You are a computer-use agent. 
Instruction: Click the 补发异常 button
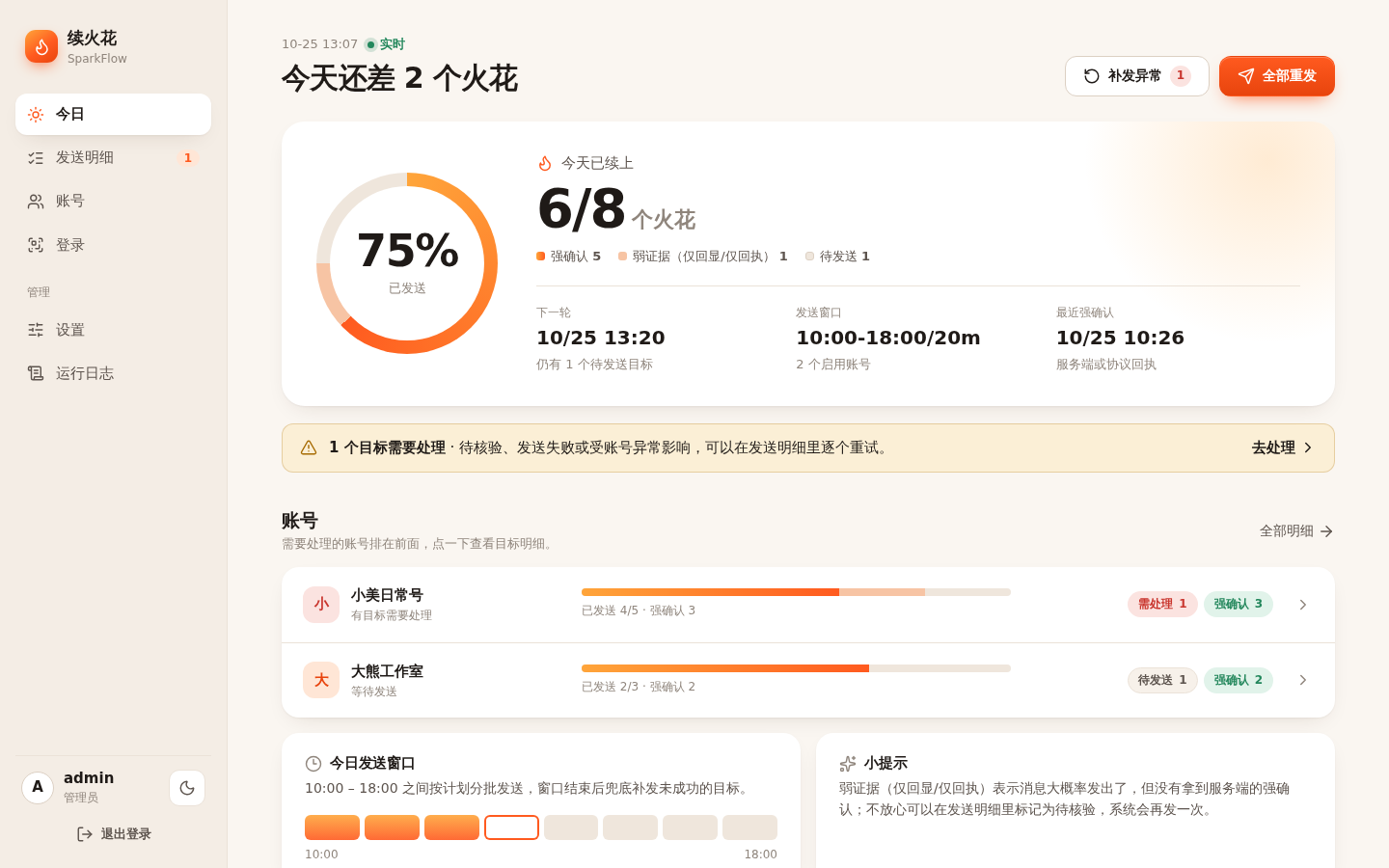pyautogui.click(x=1136, y=76)
